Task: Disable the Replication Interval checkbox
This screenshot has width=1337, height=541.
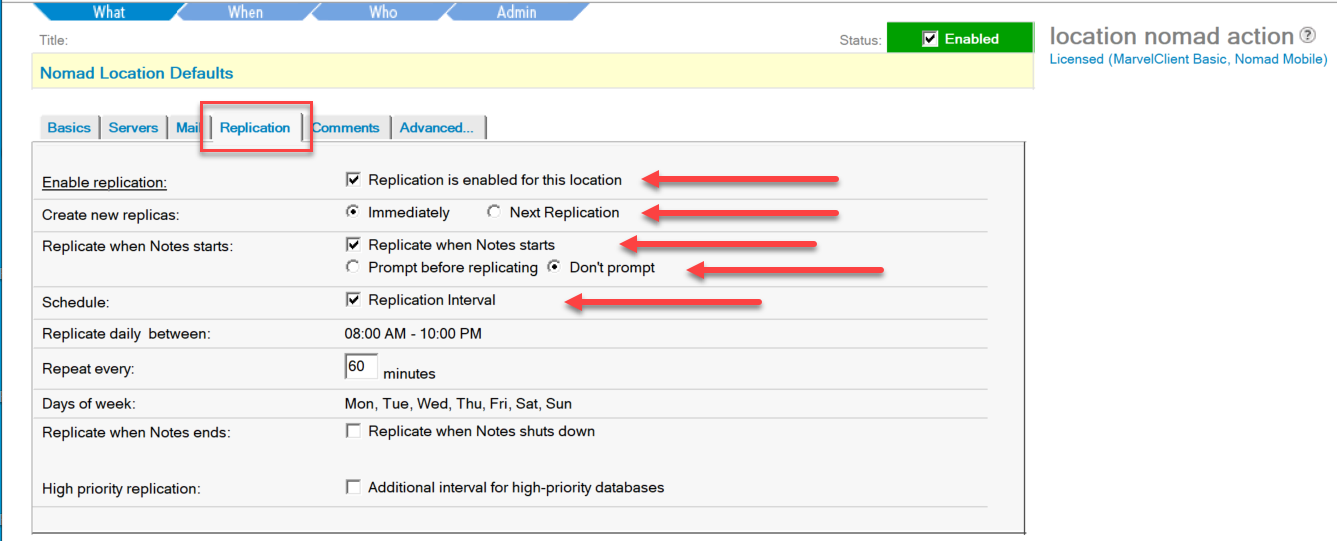Action: [x=353, y=300]
